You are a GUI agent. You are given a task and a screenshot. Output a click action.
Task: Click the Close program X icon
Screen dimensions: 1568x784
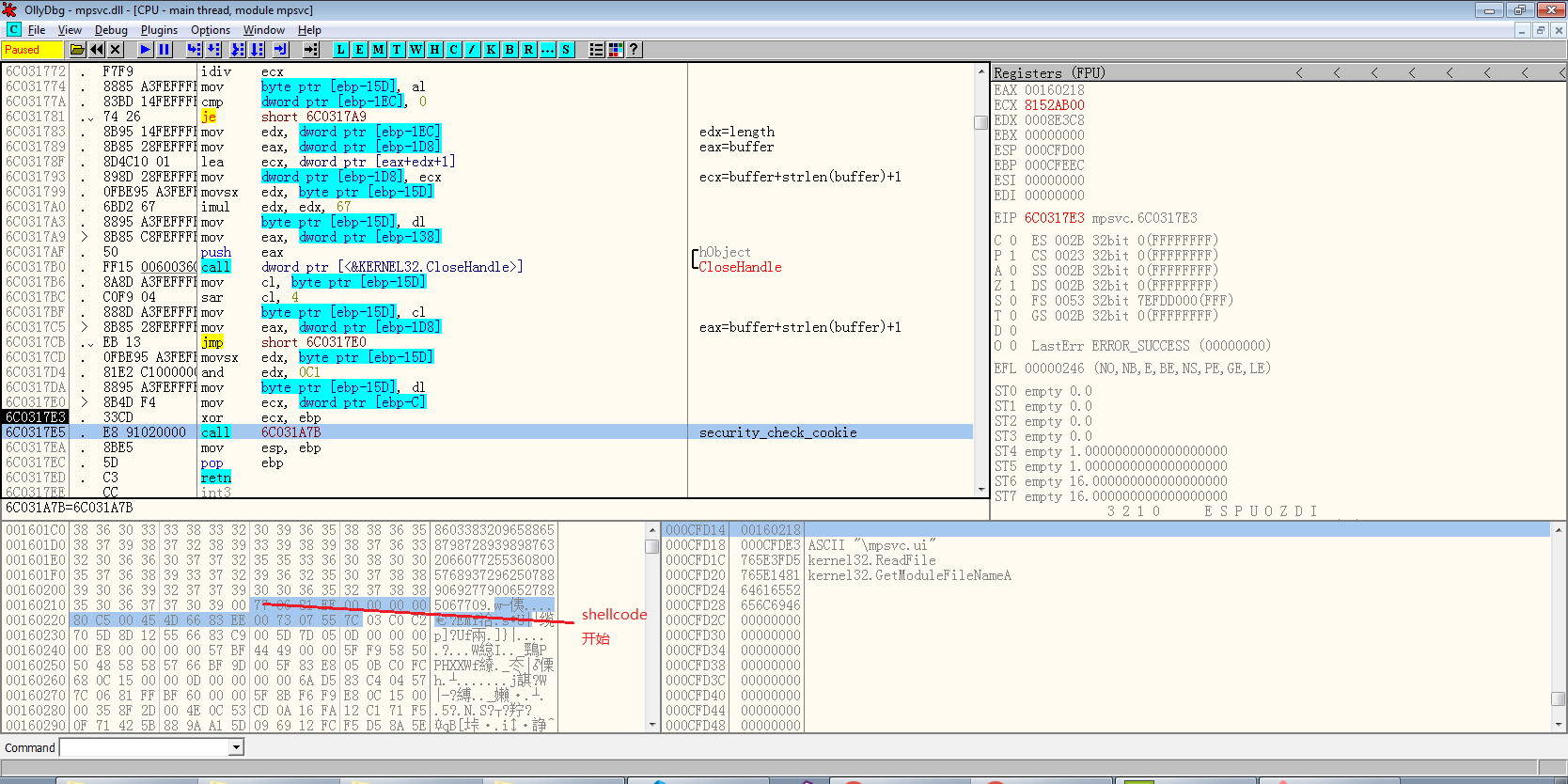[x=116, y=50]
